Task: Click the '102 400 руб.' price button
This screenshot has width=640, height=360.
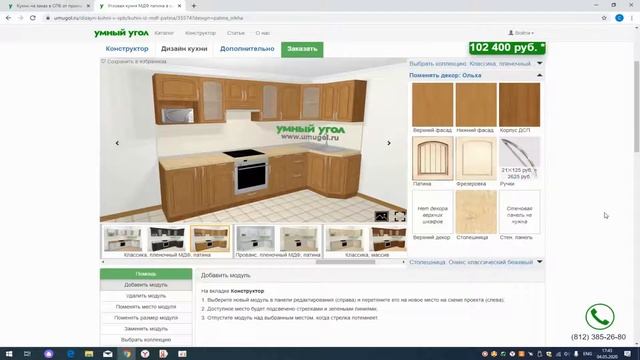Action: tap(507, 48)
